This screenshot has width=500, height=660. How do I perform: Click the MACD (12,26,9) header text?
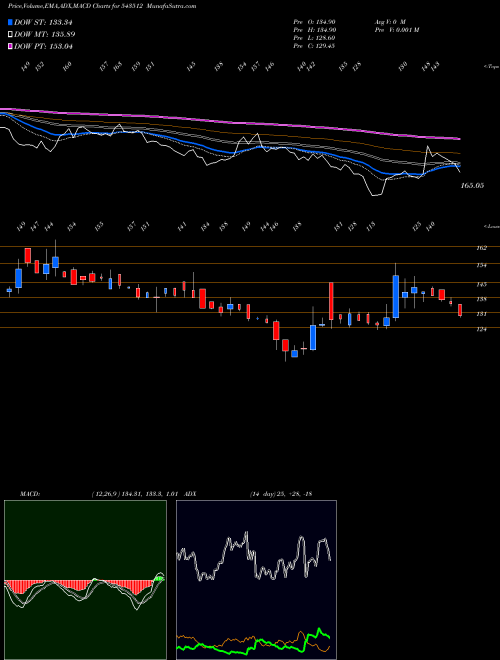[100, 494]
